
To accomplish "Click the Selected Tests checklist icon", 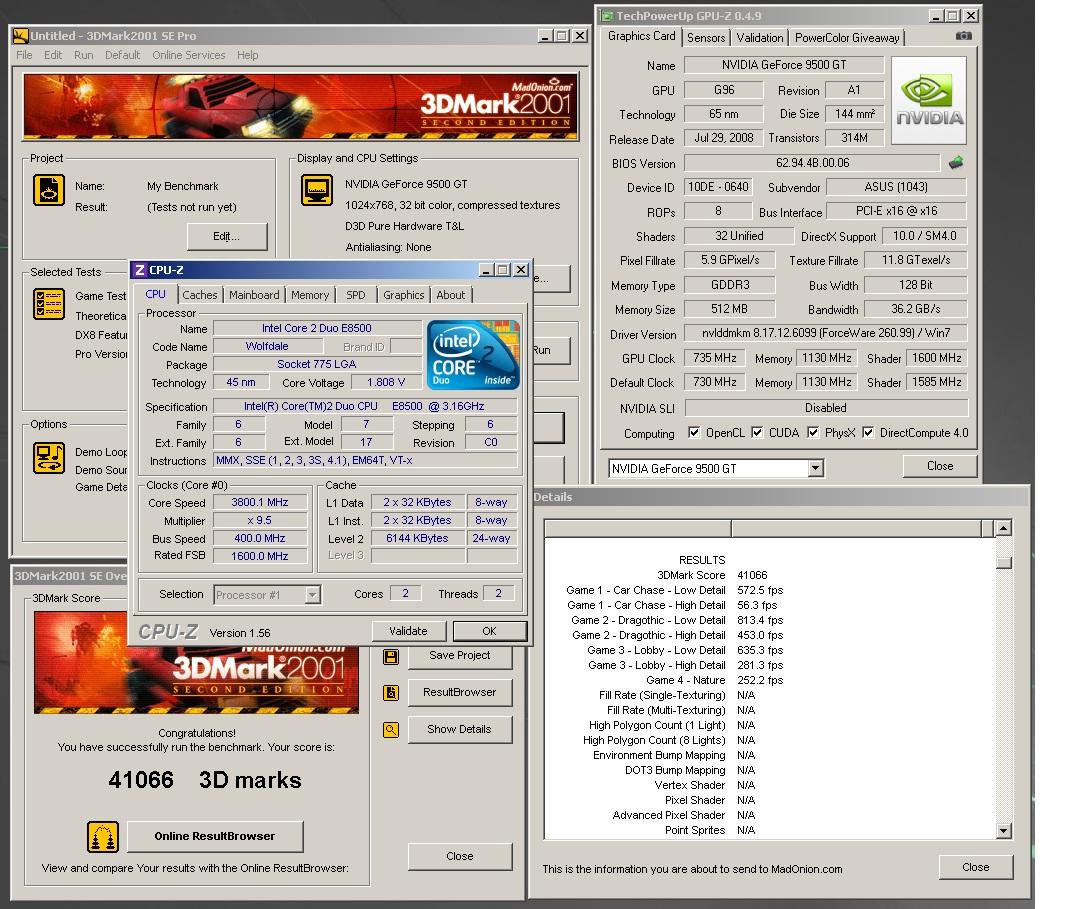I will pyautogui.click(x=49, y=304).
